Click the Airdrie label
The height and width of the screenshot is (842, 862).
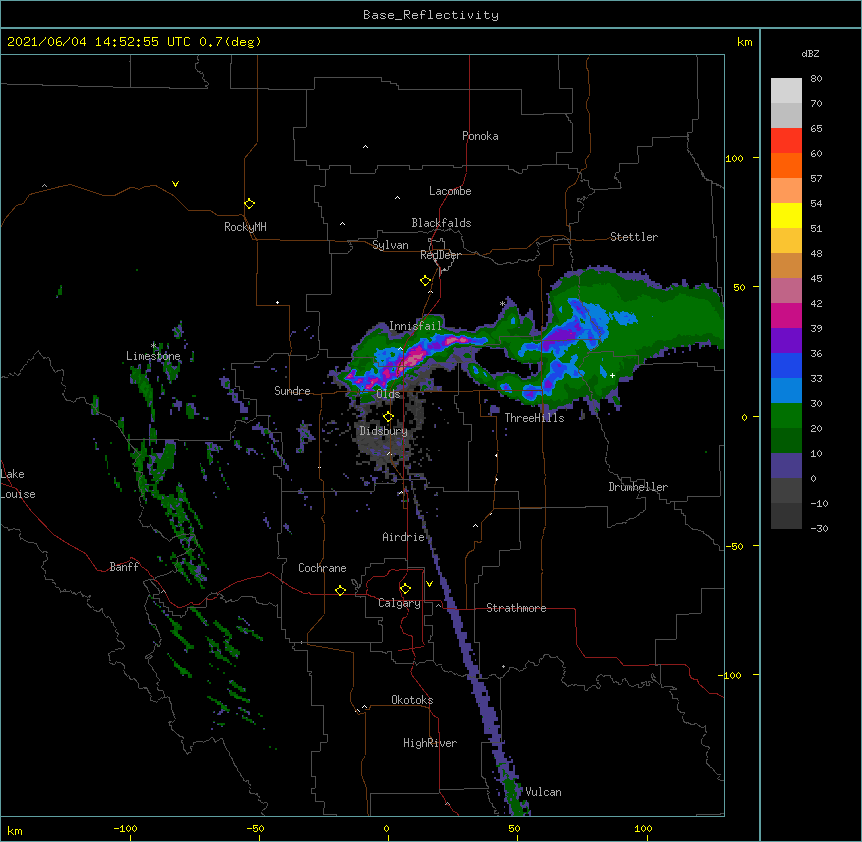[404, 537]
